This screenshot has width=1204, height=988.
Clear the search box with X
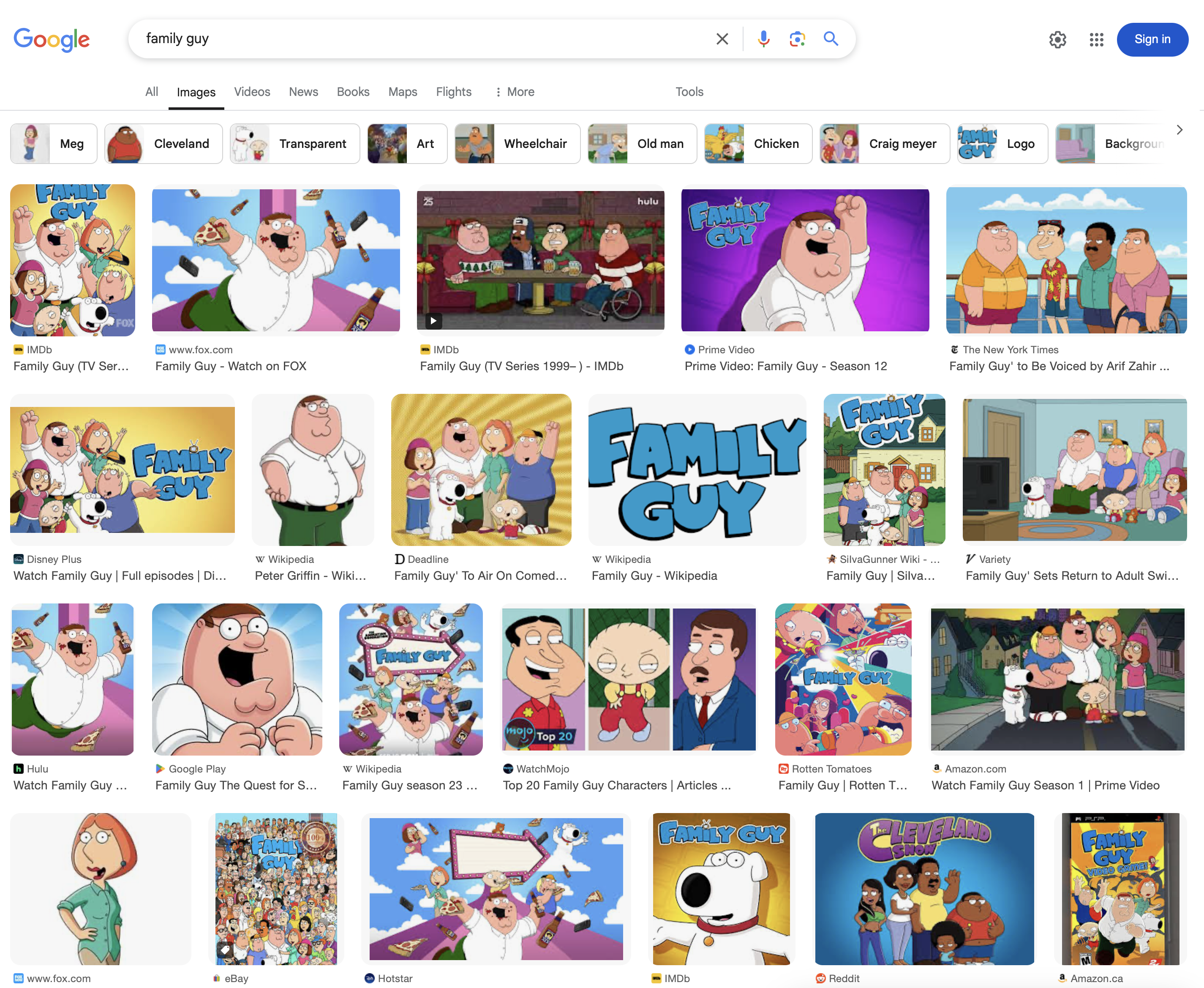(x=722, y=39)
